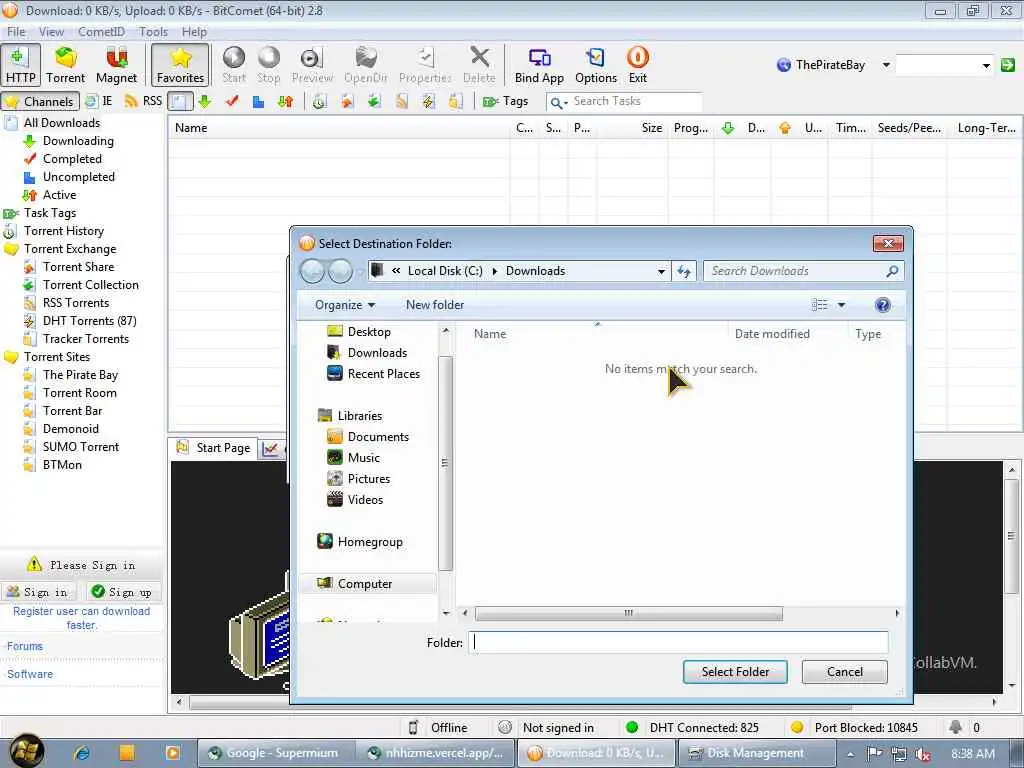Open the Software link
Image resolution: width=1024 pixels, height=768 pixels.
tap(30, 674)
